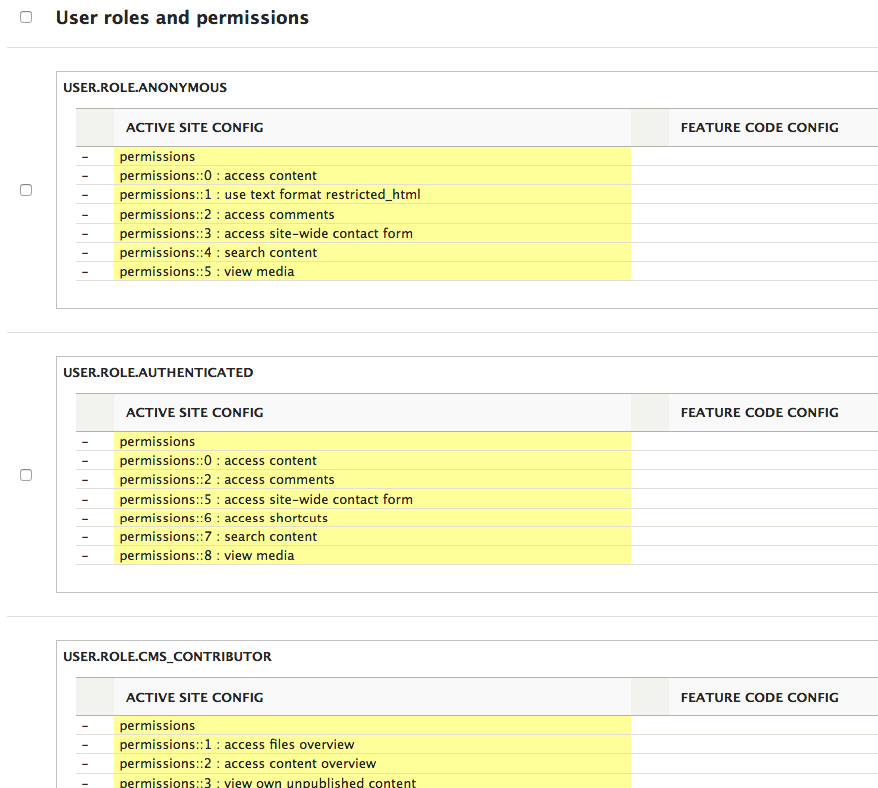
Task: Click the ACTIVE SITE CONFIG column header
Action: point(194,127)
